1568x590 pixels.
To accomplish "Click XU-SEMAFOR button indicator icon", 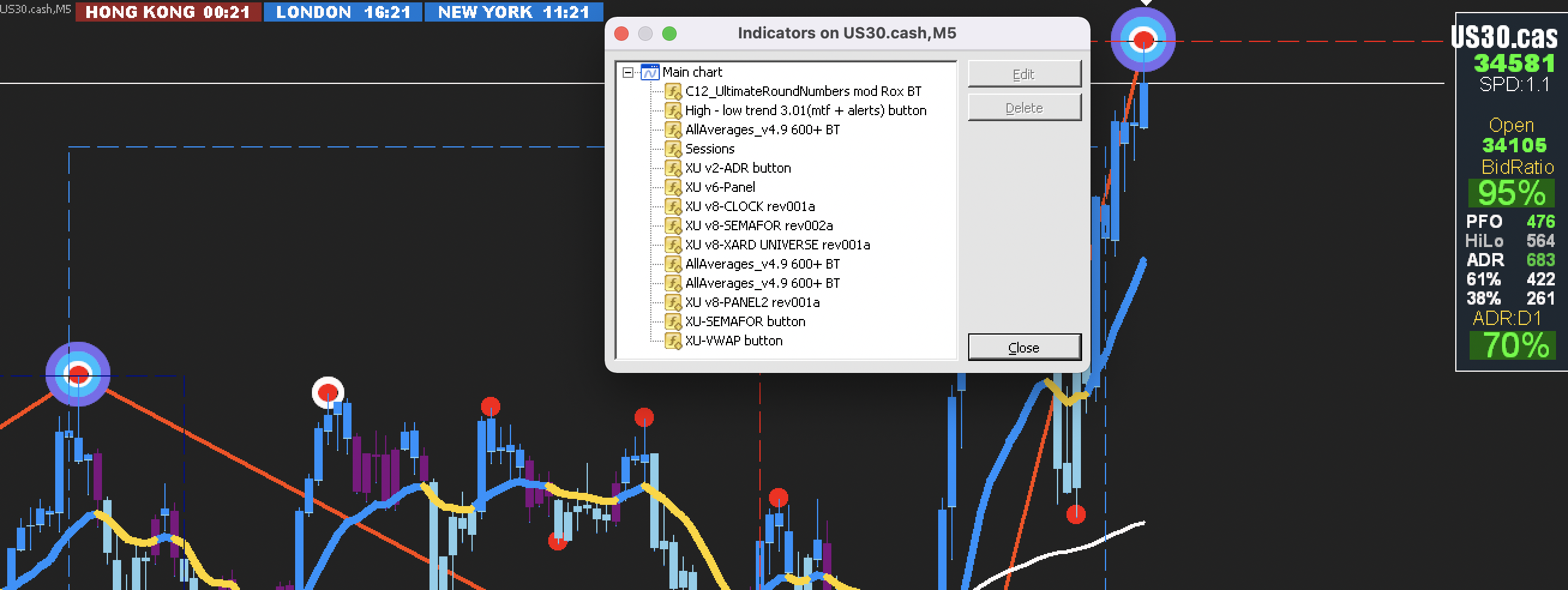I will (x=672, y=321).
